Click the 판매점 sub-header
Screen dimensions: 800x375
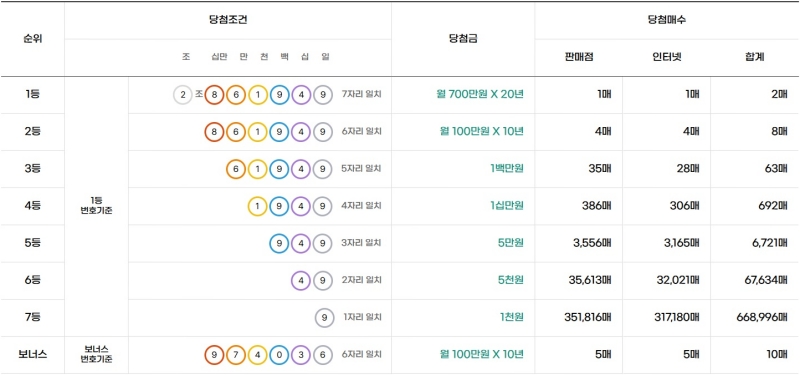coord(578,57)
